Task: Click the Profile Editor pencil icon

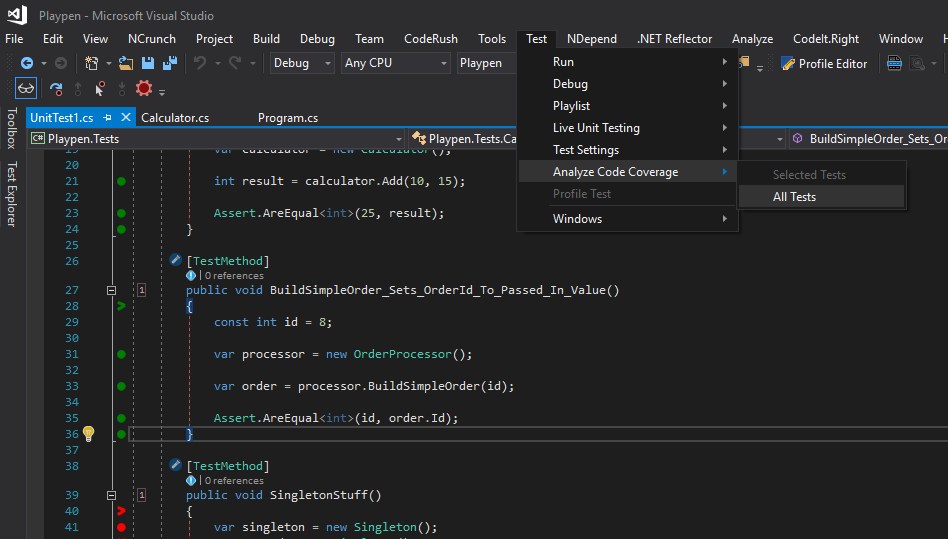Action: (x=787, y=63)
